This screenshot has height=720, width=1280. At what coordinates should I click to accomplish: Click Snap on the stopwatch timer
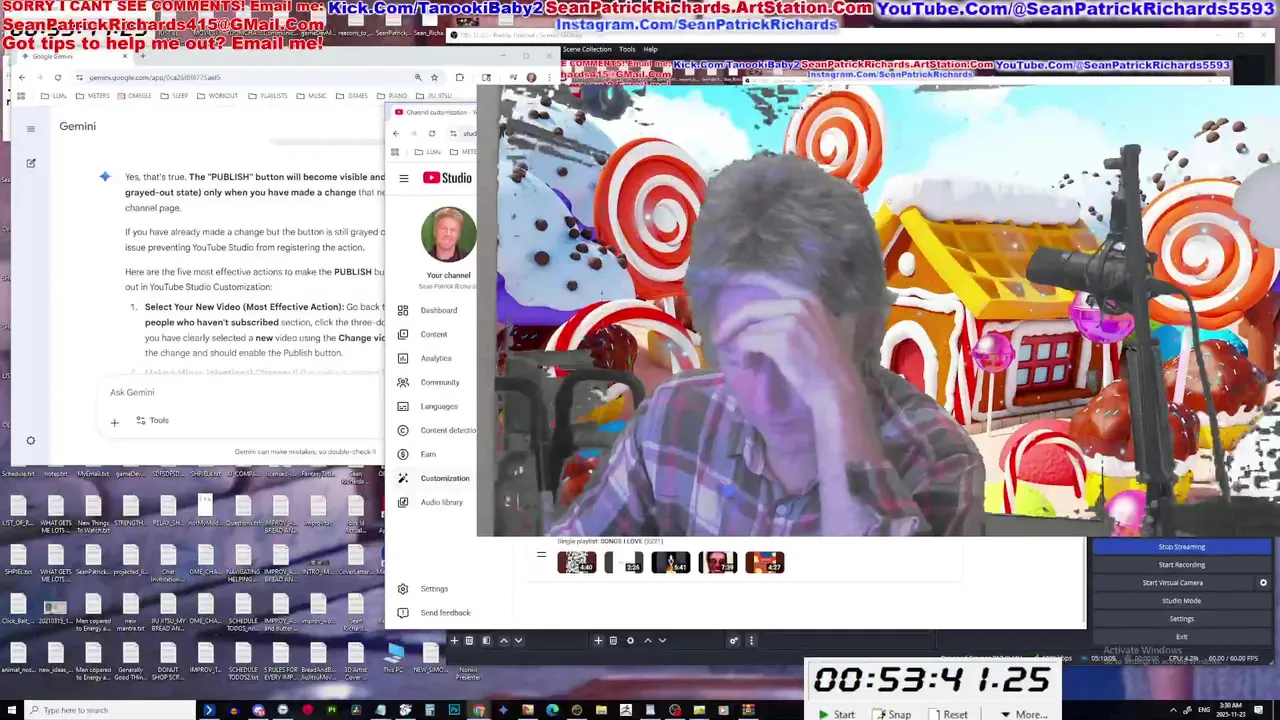click(x=891, y=714)
